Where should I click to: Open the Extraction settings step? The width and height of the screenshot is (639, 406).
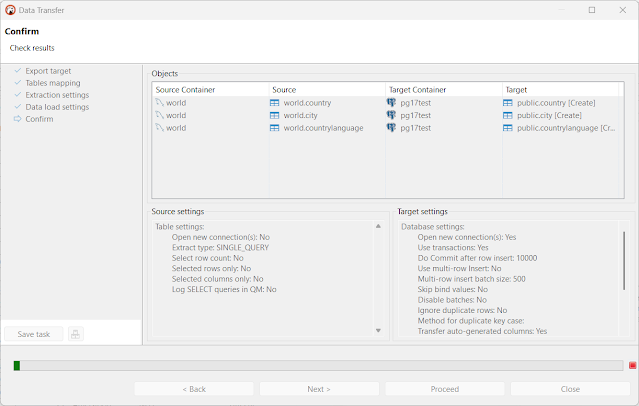pos(57,95)
